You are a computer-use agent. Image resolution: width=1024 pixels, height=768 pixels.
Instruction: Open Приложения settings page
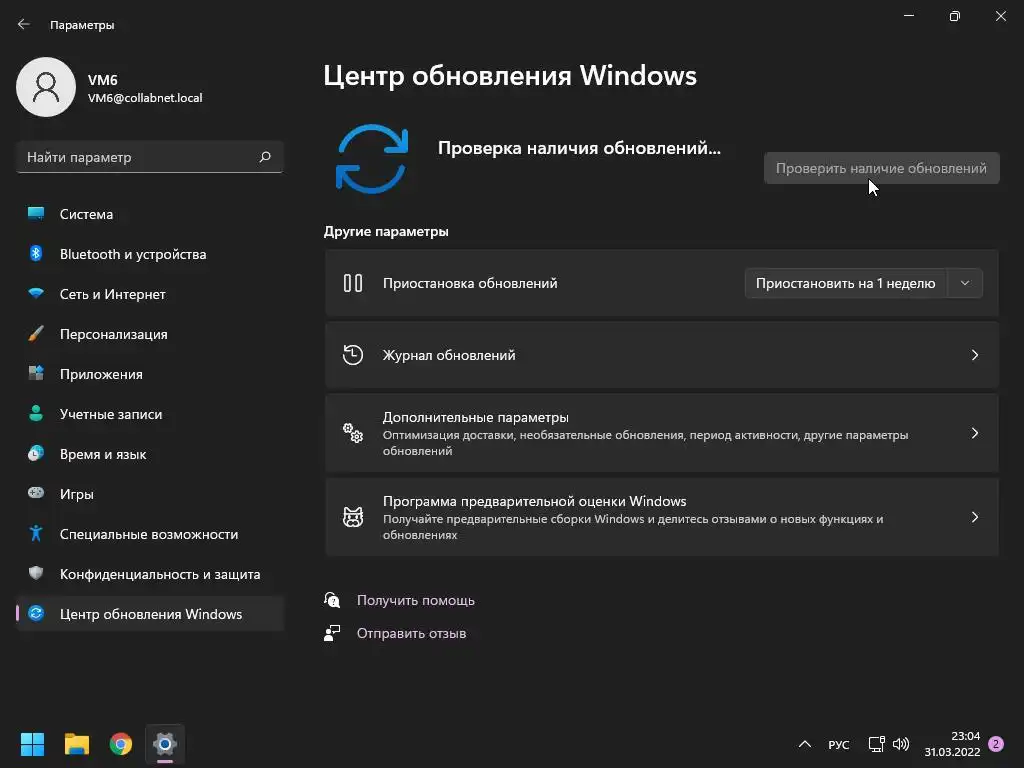[x=150, y=374]
